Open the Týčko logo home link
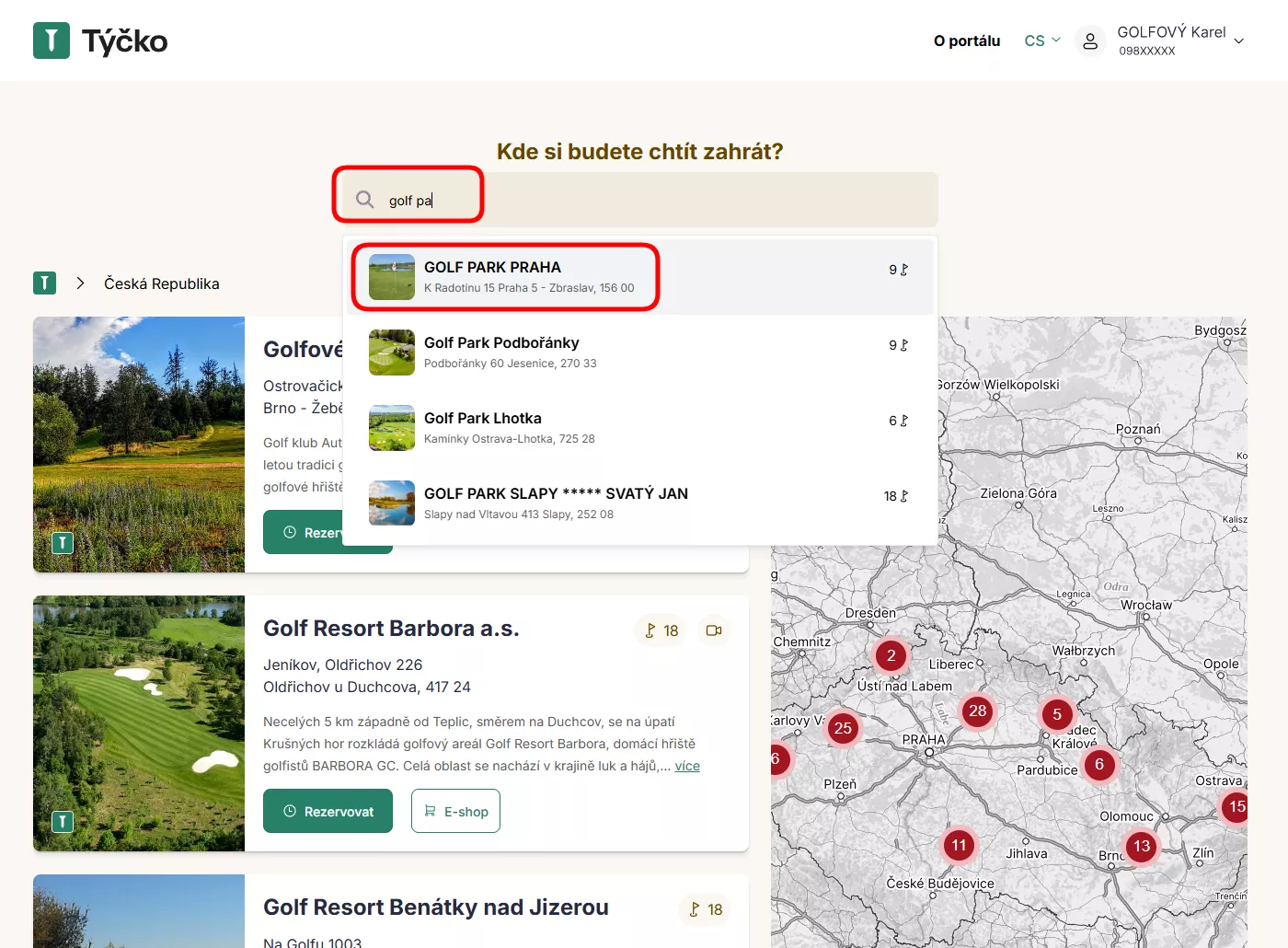 [x=100, y=40]
